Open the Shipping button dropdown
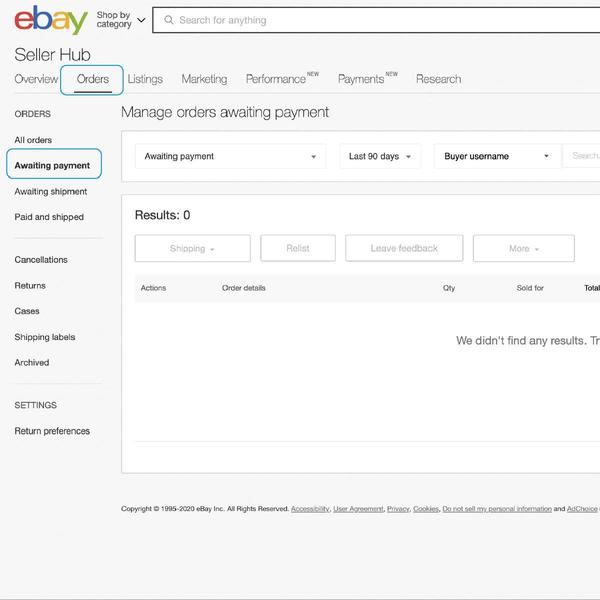 193,248
